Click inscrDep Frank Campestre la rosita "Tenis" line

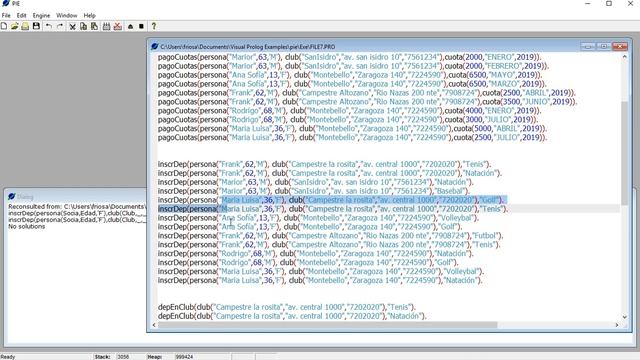coord(324,164)
